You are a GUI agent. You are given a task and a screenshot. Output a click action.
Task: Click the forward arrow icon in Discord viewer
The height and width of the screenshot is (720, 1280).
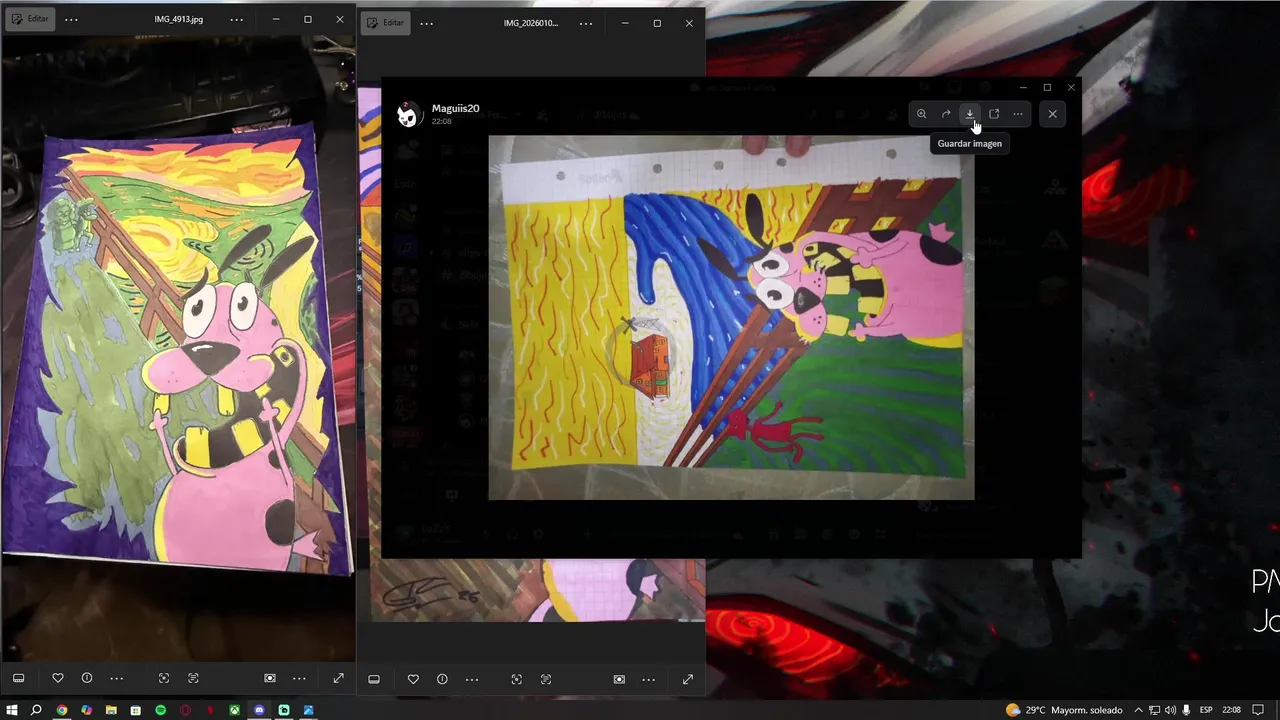pos(946,114)
